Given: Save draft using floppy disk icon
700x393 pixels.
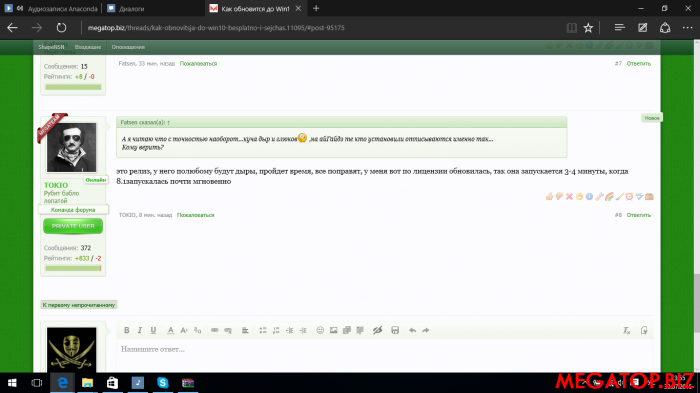Looking at the screenshot, I should [395, 330].
